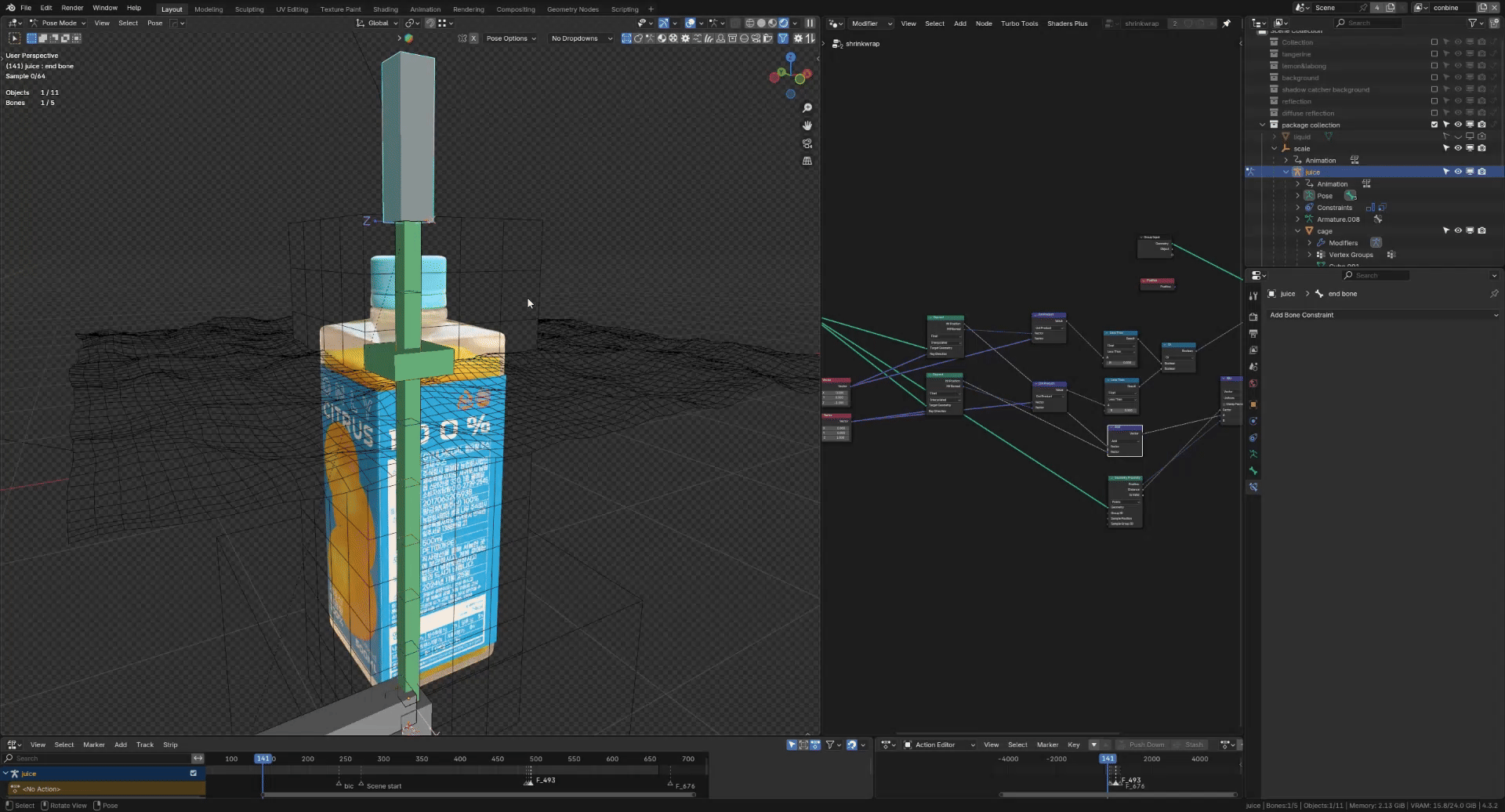Viewport: 1505px width, 812px height.
Task: Hide the juice armature in viewport
Action: [x=1458, y=172]
